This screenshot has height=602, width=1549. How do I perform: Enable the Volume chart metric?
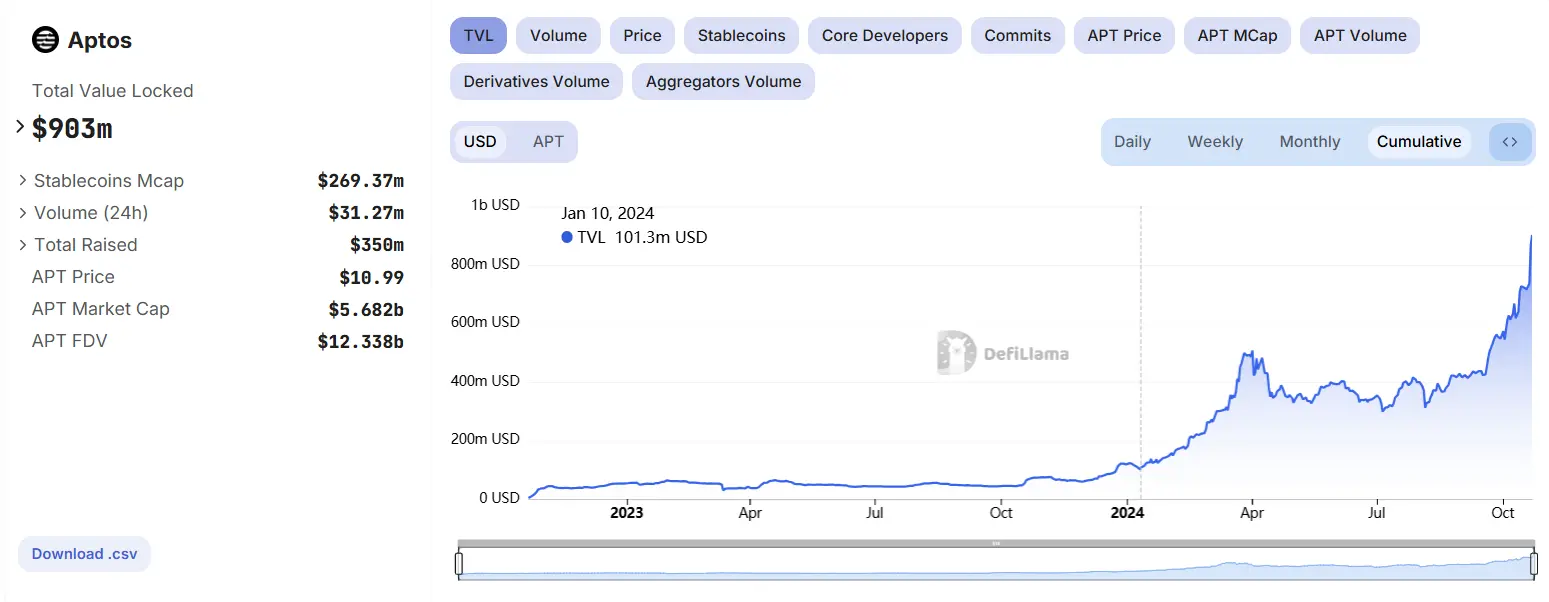click(x=558, y=36)
